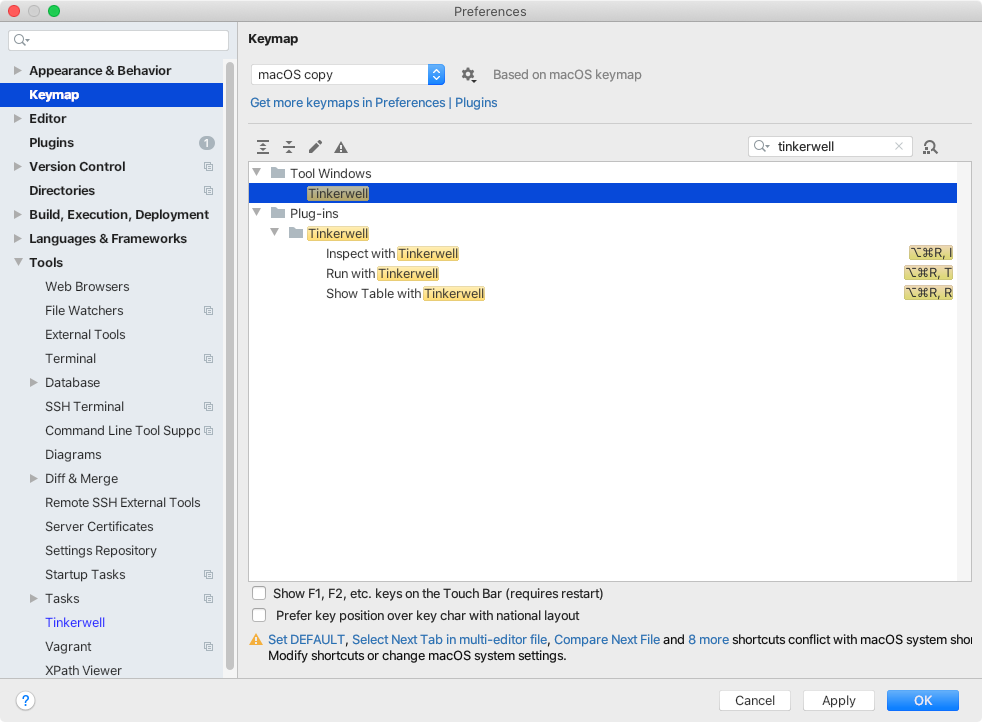The width and height of the screenshot is (982, 722).
Task: Click project-level icon beside Terminal
Action: tap(209, 358)
